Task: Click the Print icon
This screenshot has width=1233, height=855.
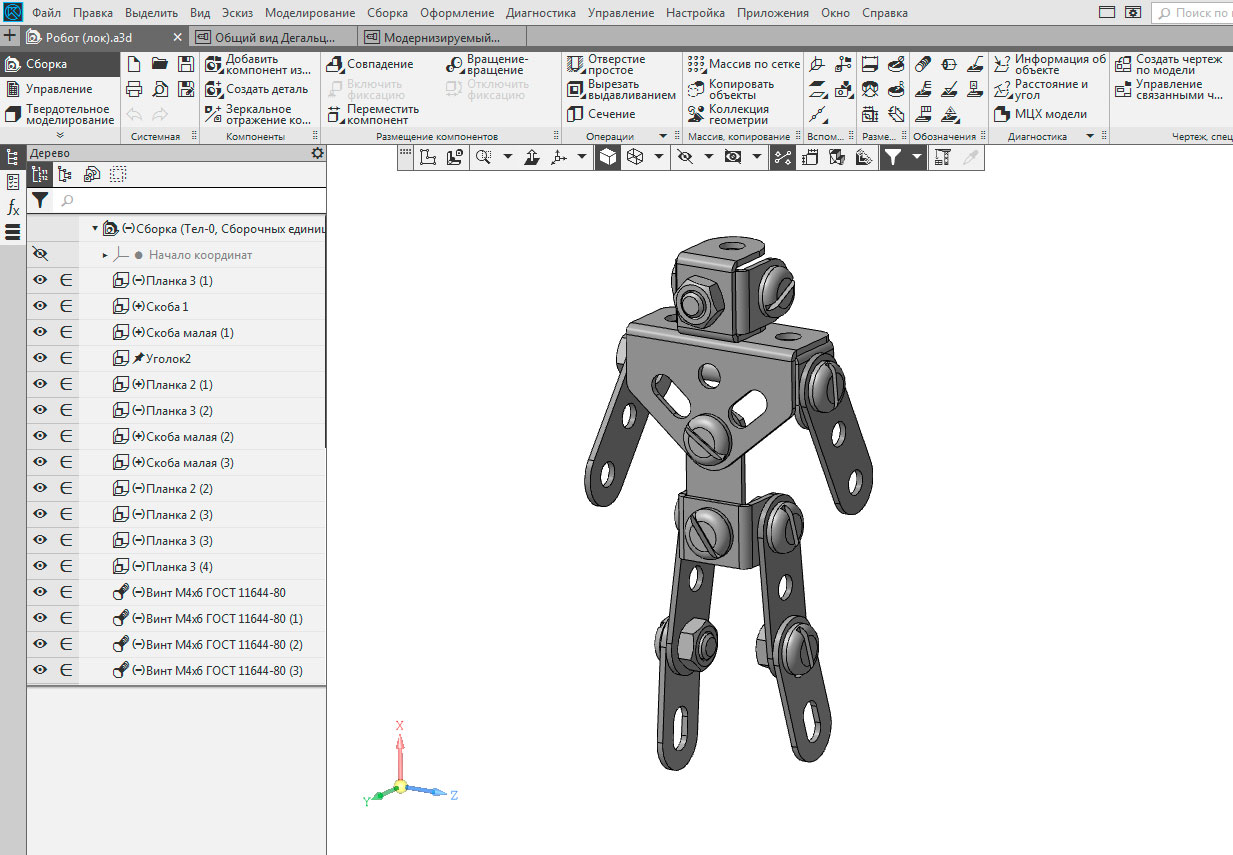Action: click(x=134, y=90)
